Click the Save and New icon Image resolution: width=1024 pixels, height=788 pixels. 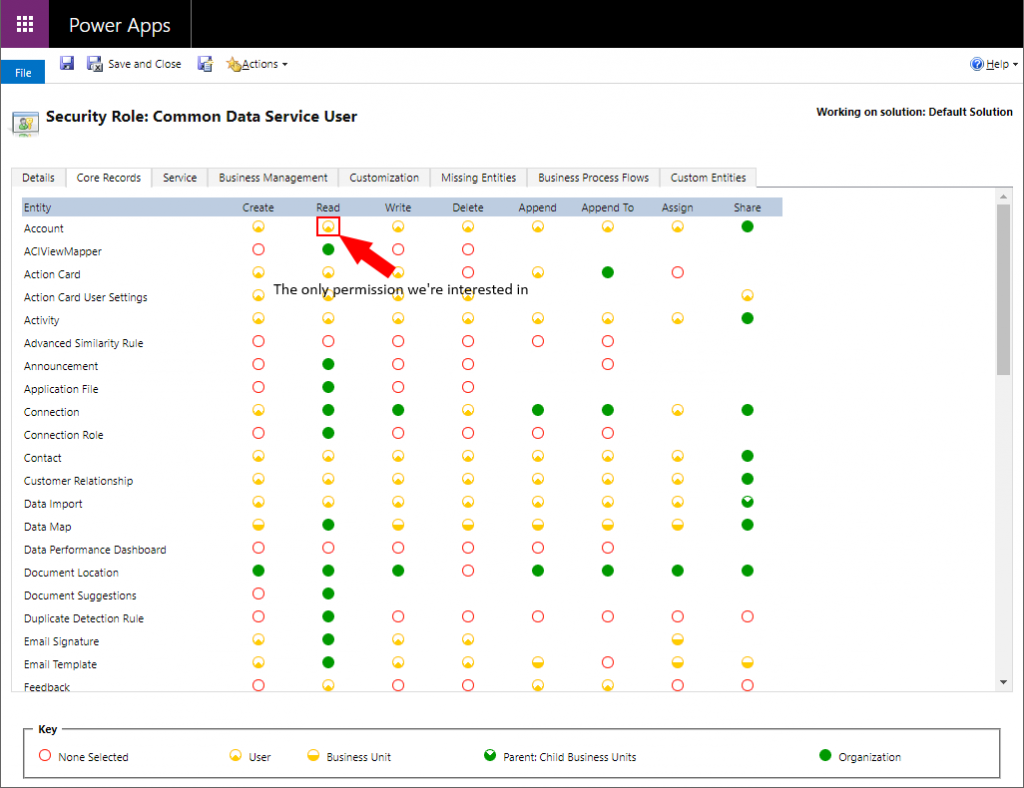[205, 64]
